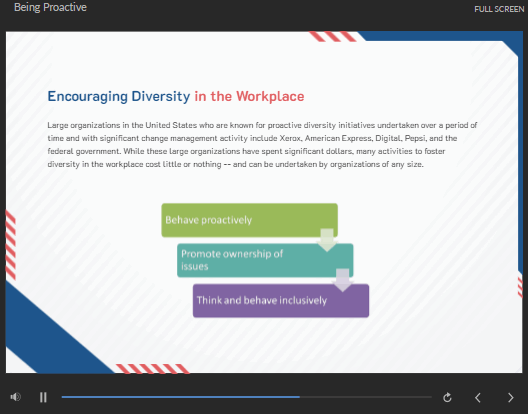528x414 pixels.
Task: Go to the previous slide arrow
Action: tap(477, 397)
